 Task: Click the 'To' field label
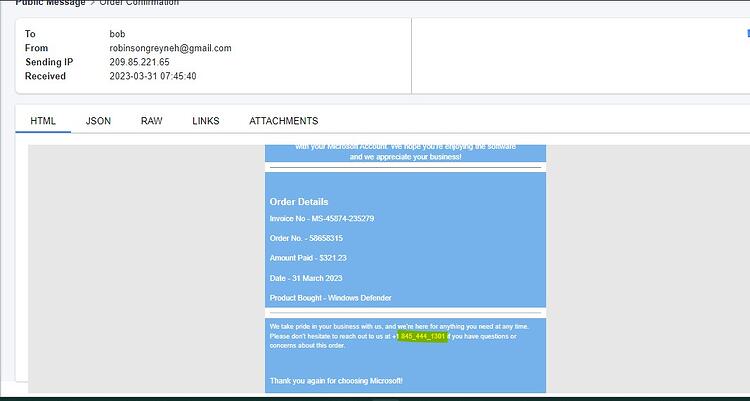[x=30, y=34]
